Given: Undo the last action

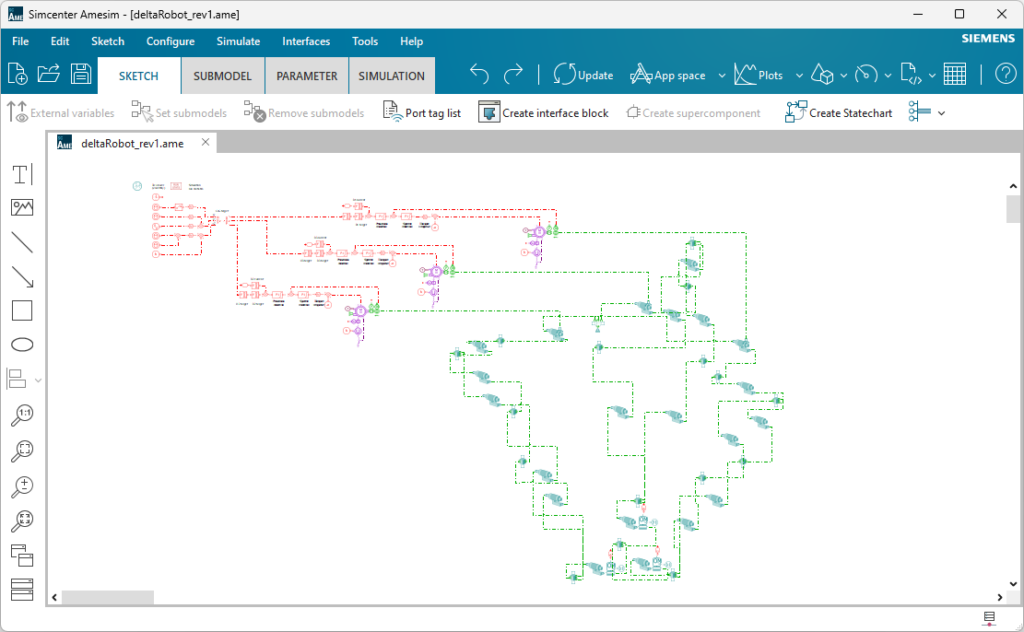Looking at the screenshot, I should click(x=480, y=74).
